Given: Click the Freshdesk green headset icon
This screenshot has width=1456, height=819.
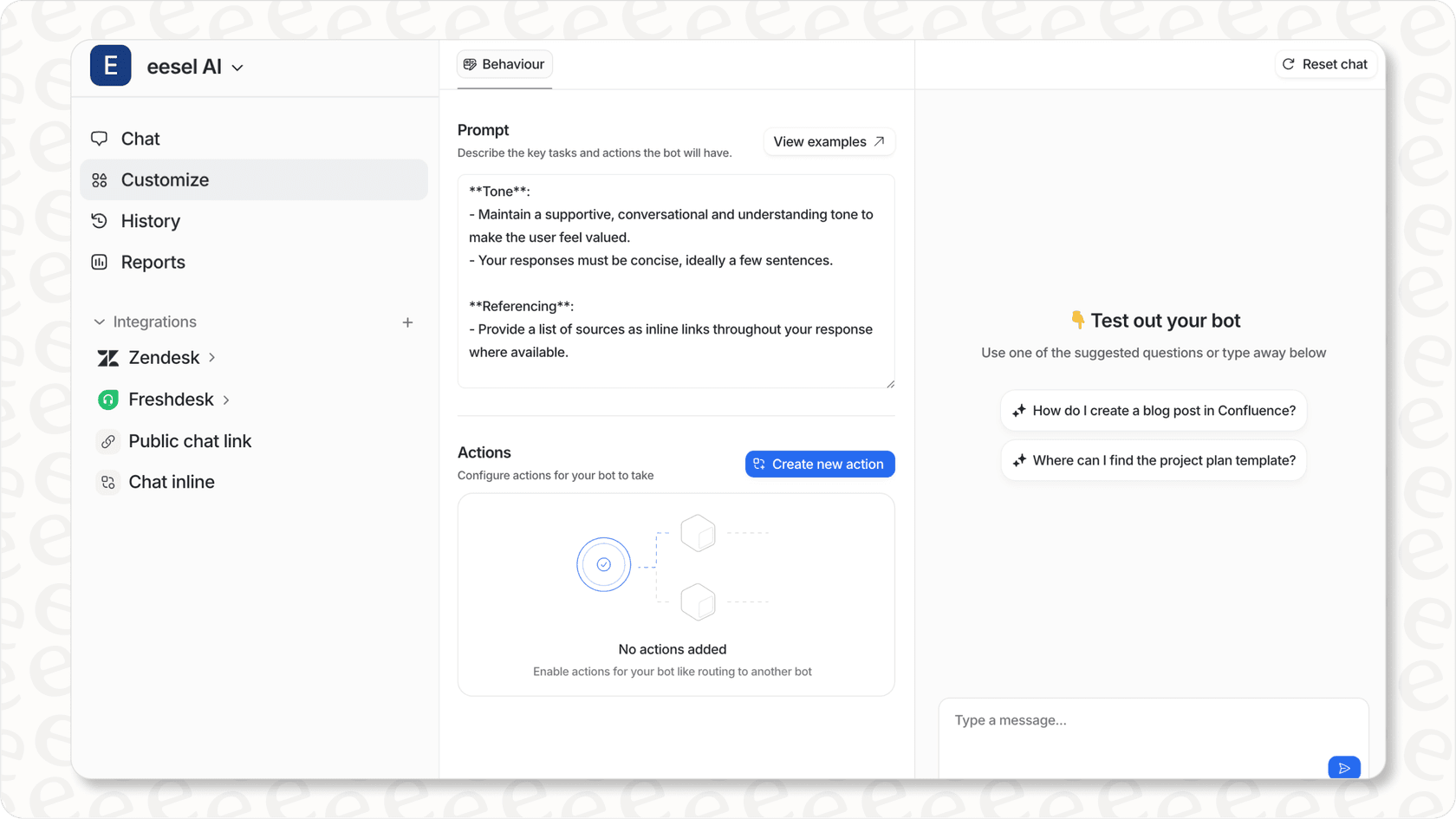Looking at the screenshot, I should pos(108,400).
